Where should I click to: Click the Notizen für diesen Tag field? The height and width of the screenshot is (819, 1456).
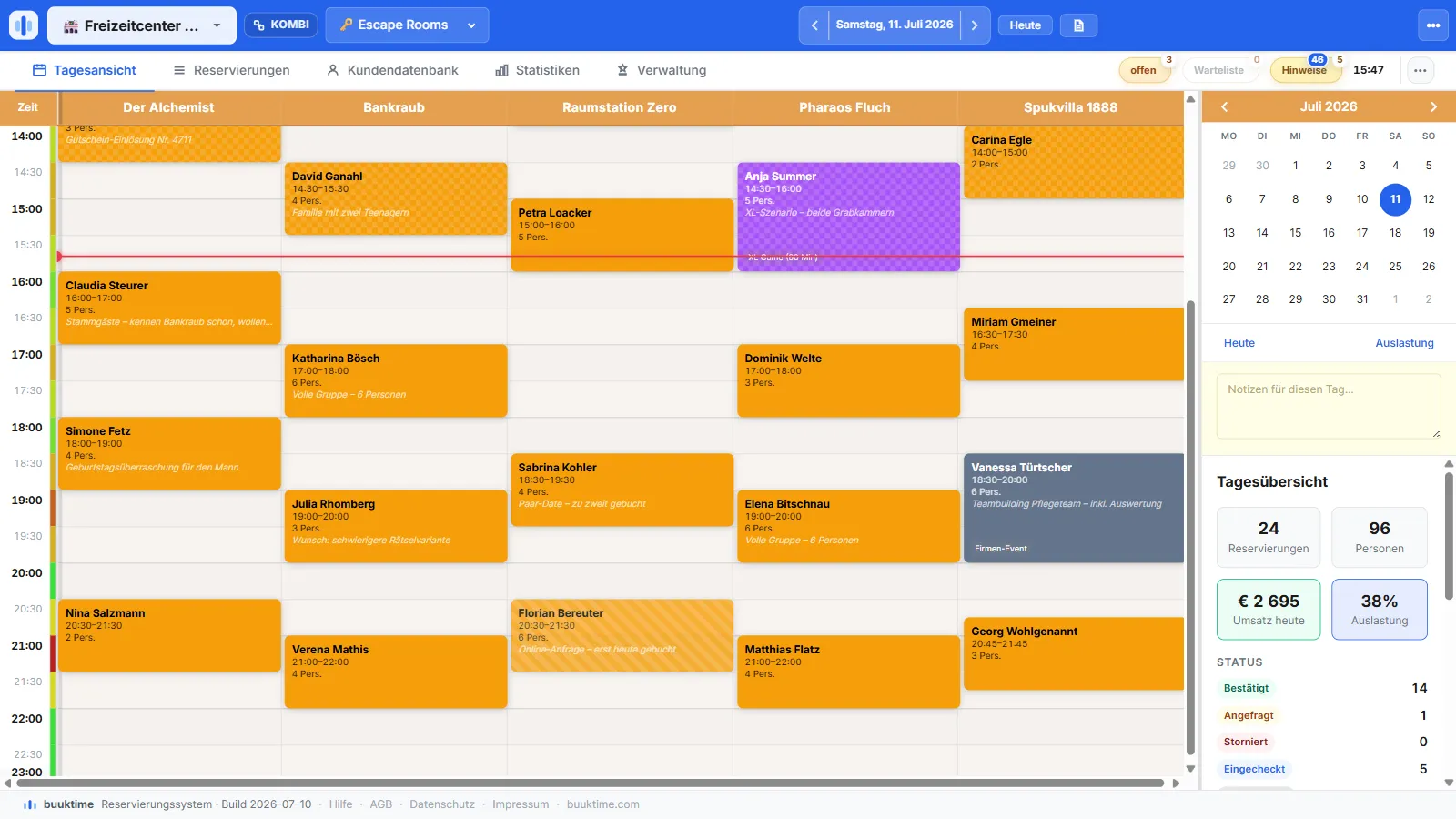coord(1329,406)
